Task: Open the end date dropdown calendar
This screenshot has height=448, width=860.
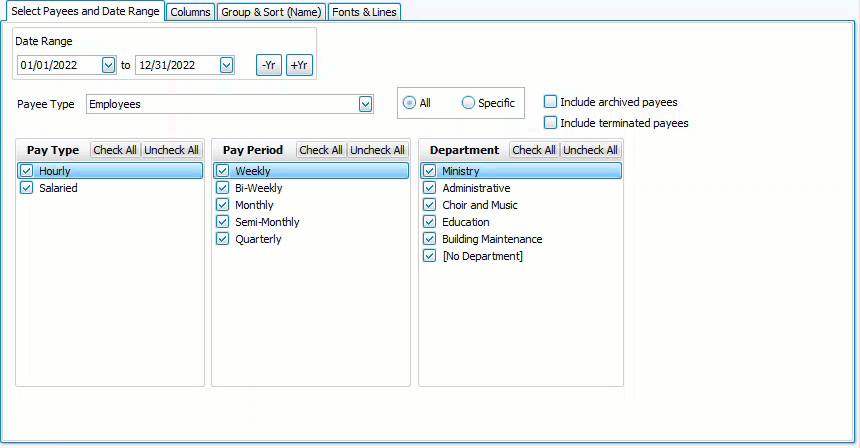Action: [x=226, y=65]
